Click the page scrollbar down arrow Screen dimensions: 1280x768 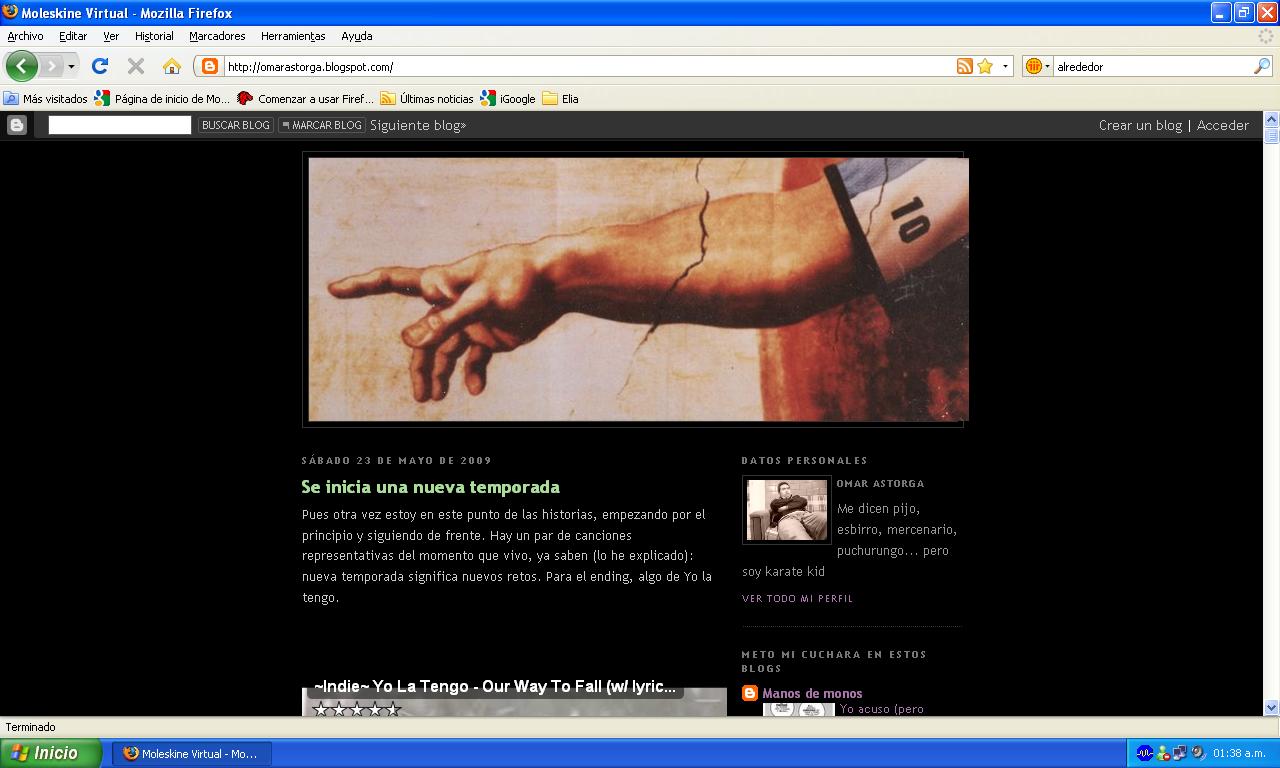click(x=1271, y=707)
